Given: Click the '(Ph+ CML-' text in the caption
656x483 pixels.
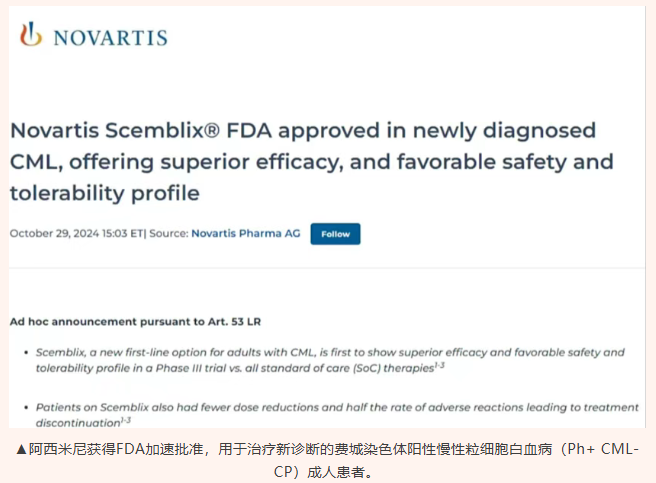Looking at the screenshot, I should click(x=597, y=449).
